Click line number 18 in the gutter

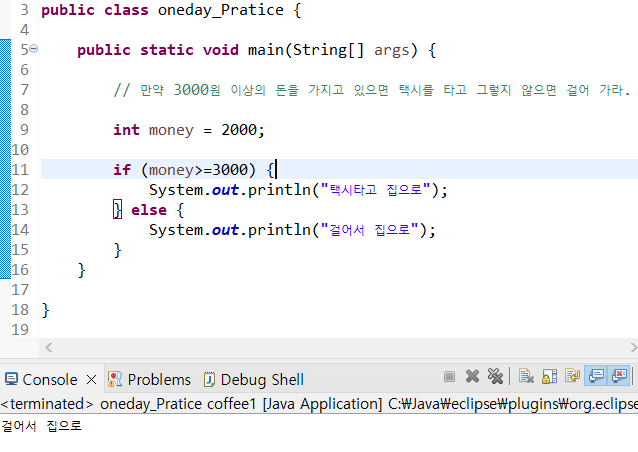click(x=20, y=310)
